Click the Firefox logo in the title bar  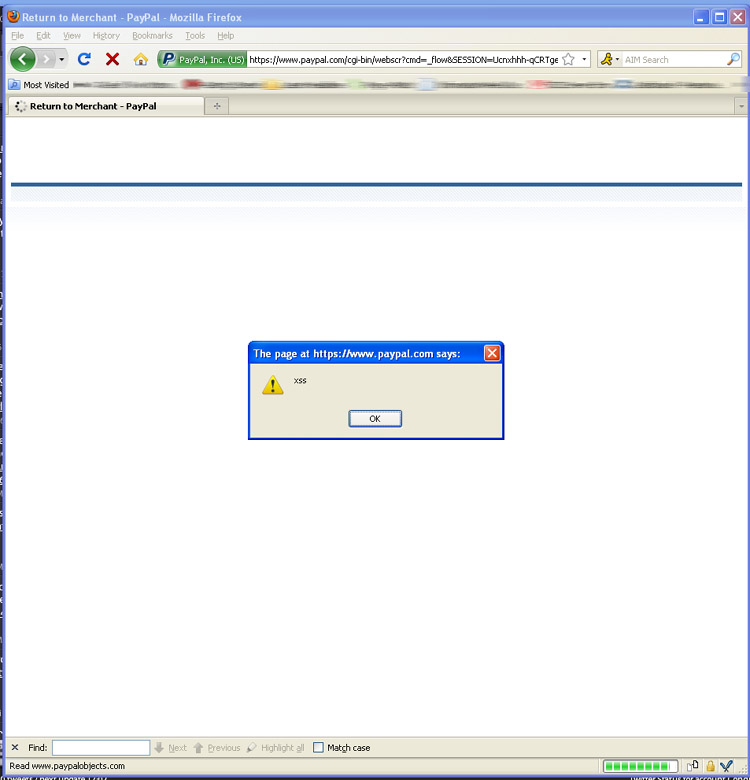(x=13, y=16)
